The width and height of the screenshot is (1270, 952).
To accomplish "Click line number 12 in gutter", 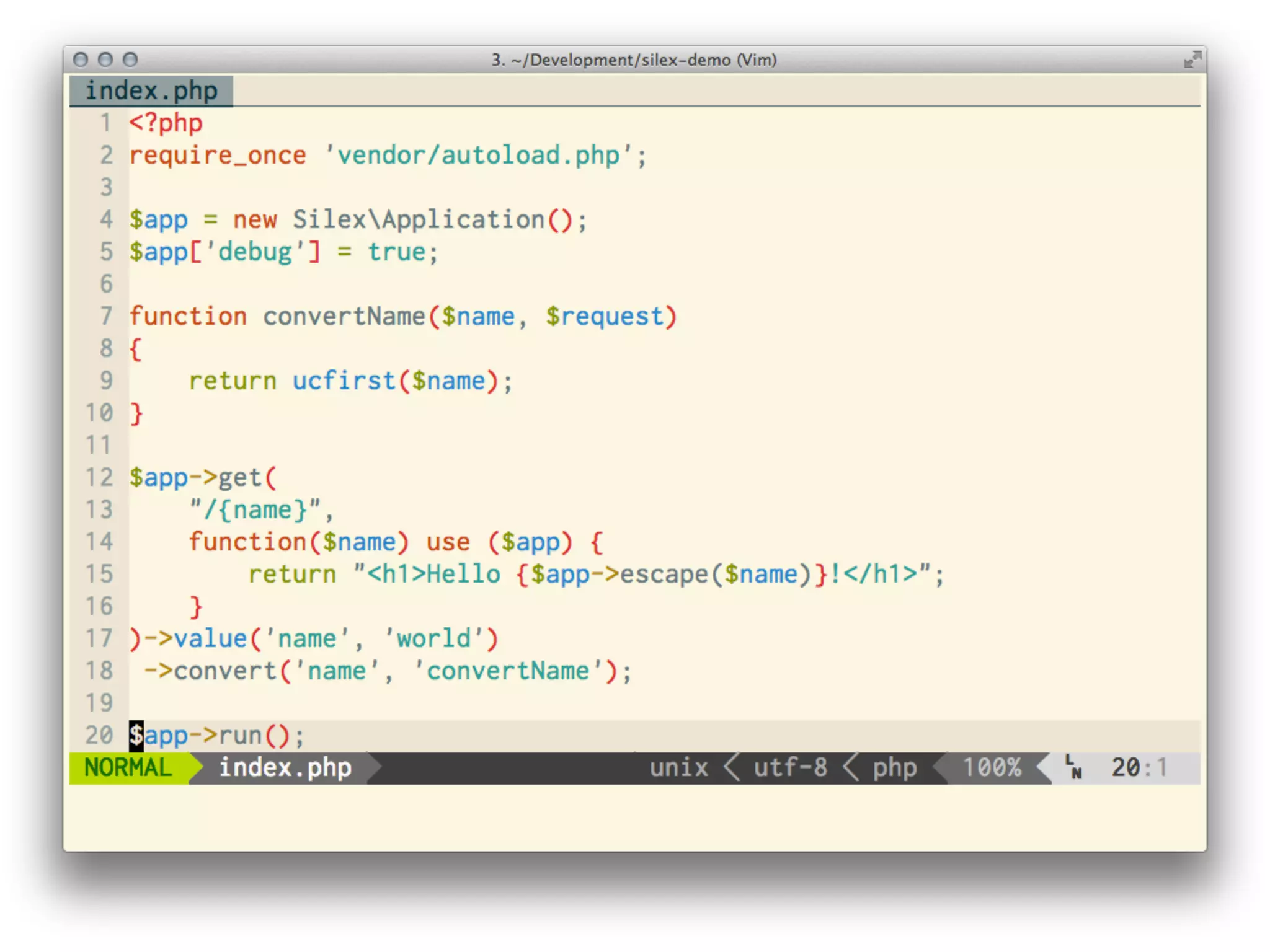I will [99, 478].
